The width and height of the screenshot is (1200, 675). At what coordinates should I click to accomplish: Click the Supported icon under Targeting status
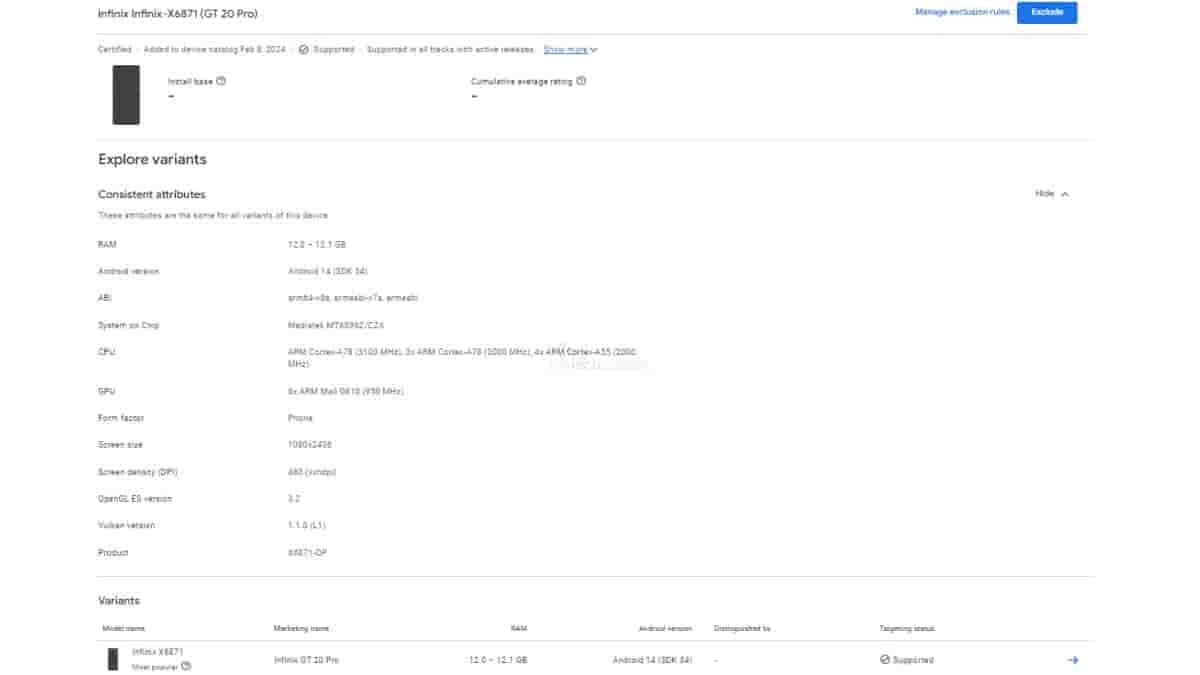point(884,660)
